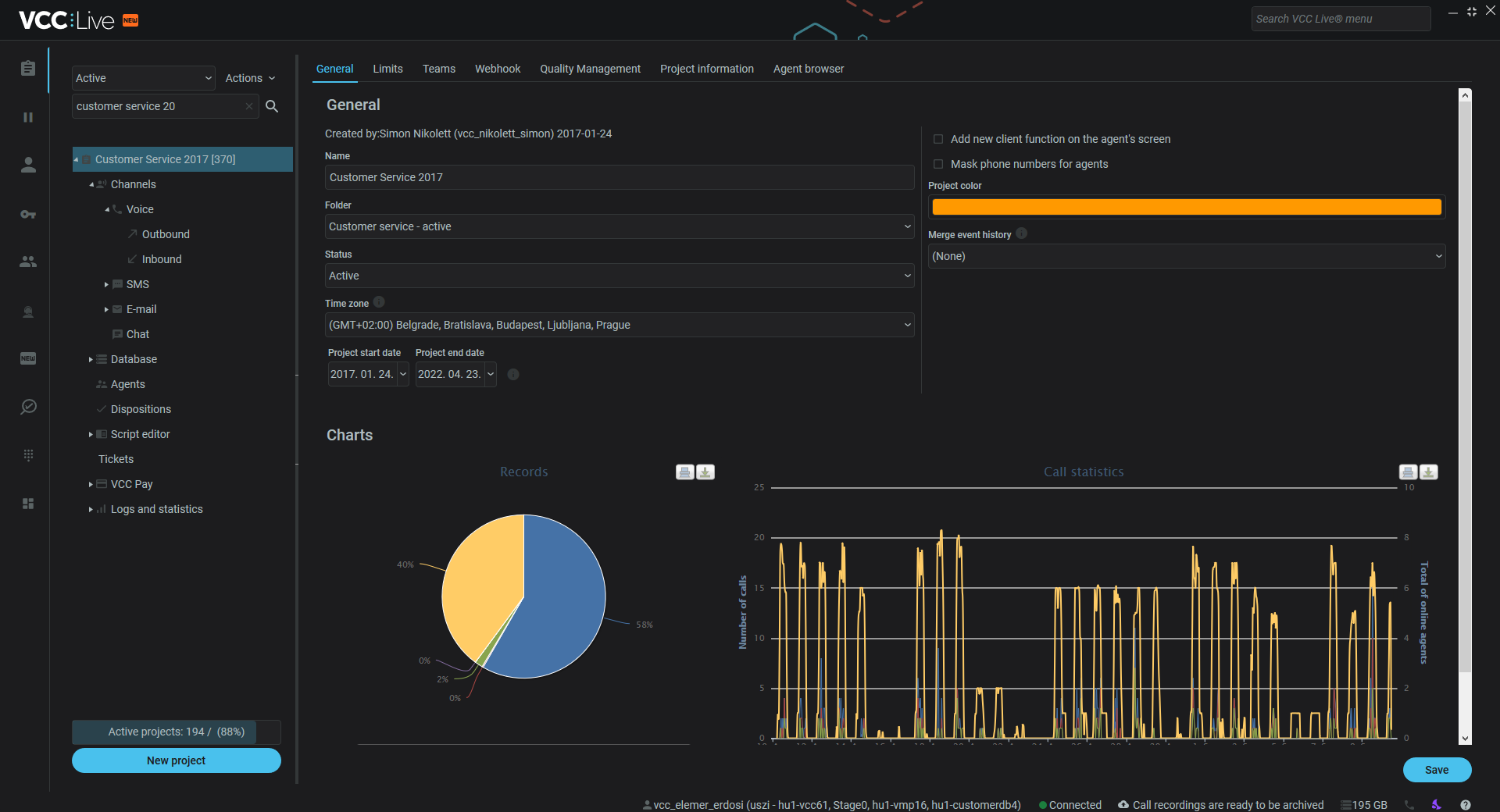Open the Merge event history dropdown
The image size is (1500, 812).
(1185, 256)
